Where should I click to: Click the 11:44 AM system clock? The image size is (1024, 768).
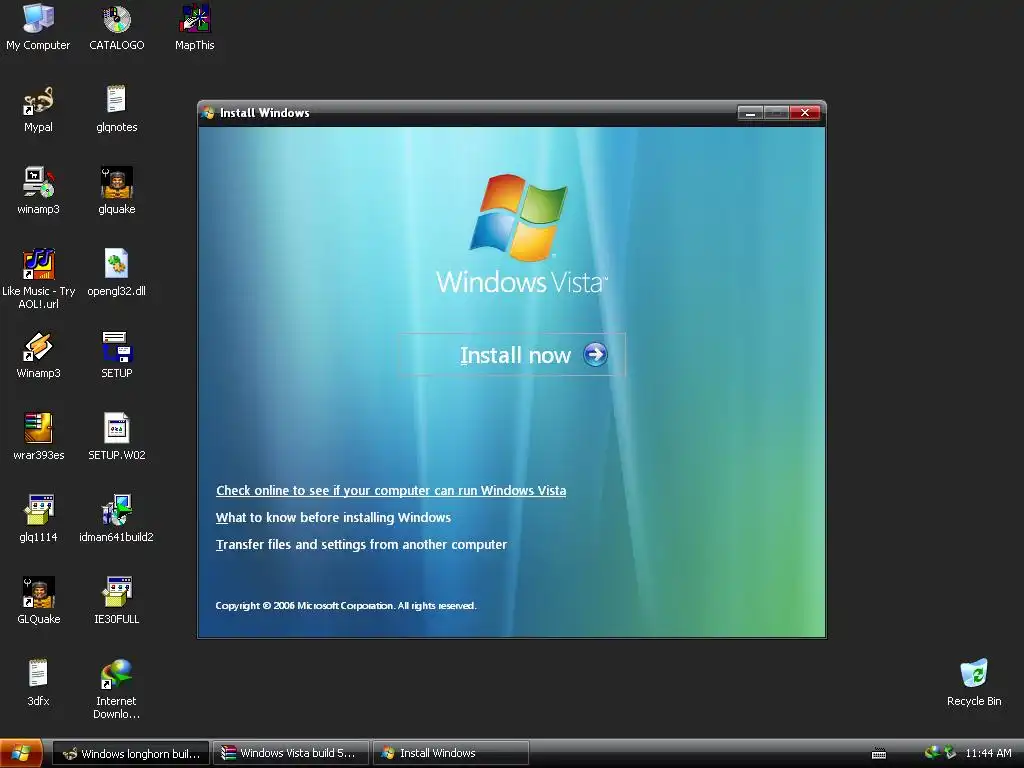(x=988, y=753)
